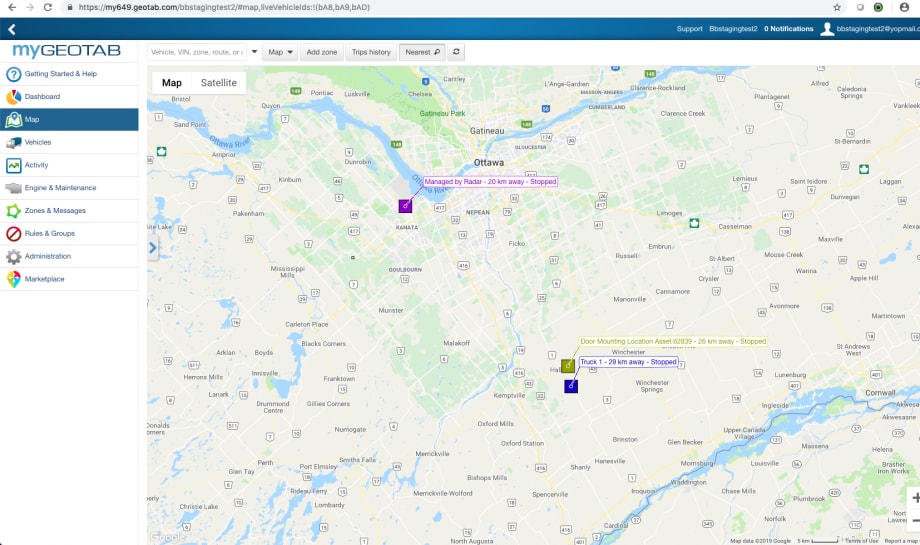This screenshot has height=545, width=920.
Task: Click the green browser extension icon
Action: 878,7
